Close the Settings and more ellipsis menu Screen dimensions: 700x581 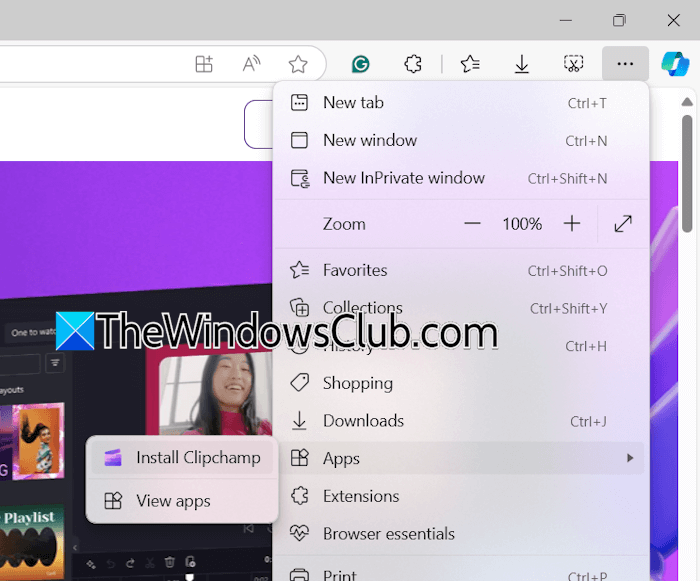pos(625,64)
